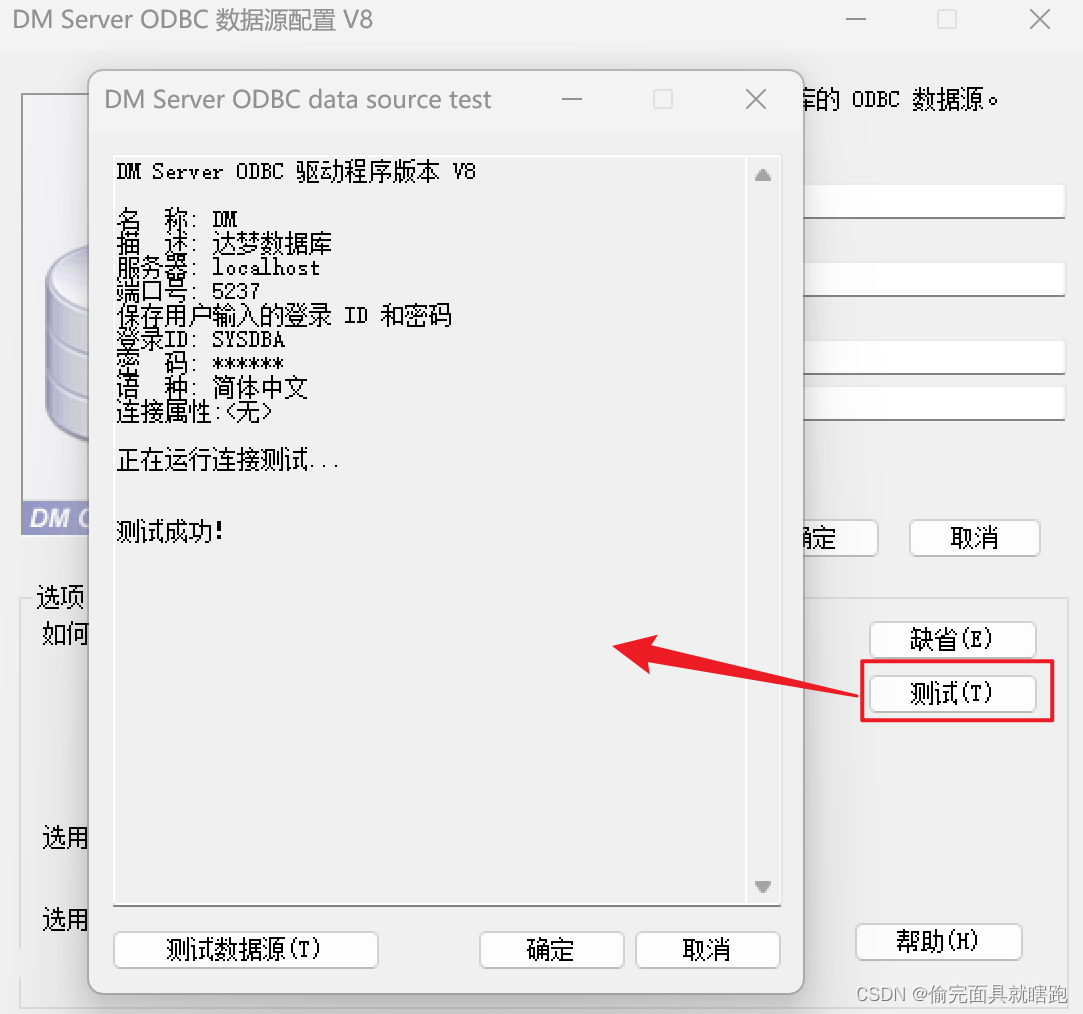Click the 测试数据源(T) button in test dialog
Screen dimensions: 1083x1014
[245, 950]
